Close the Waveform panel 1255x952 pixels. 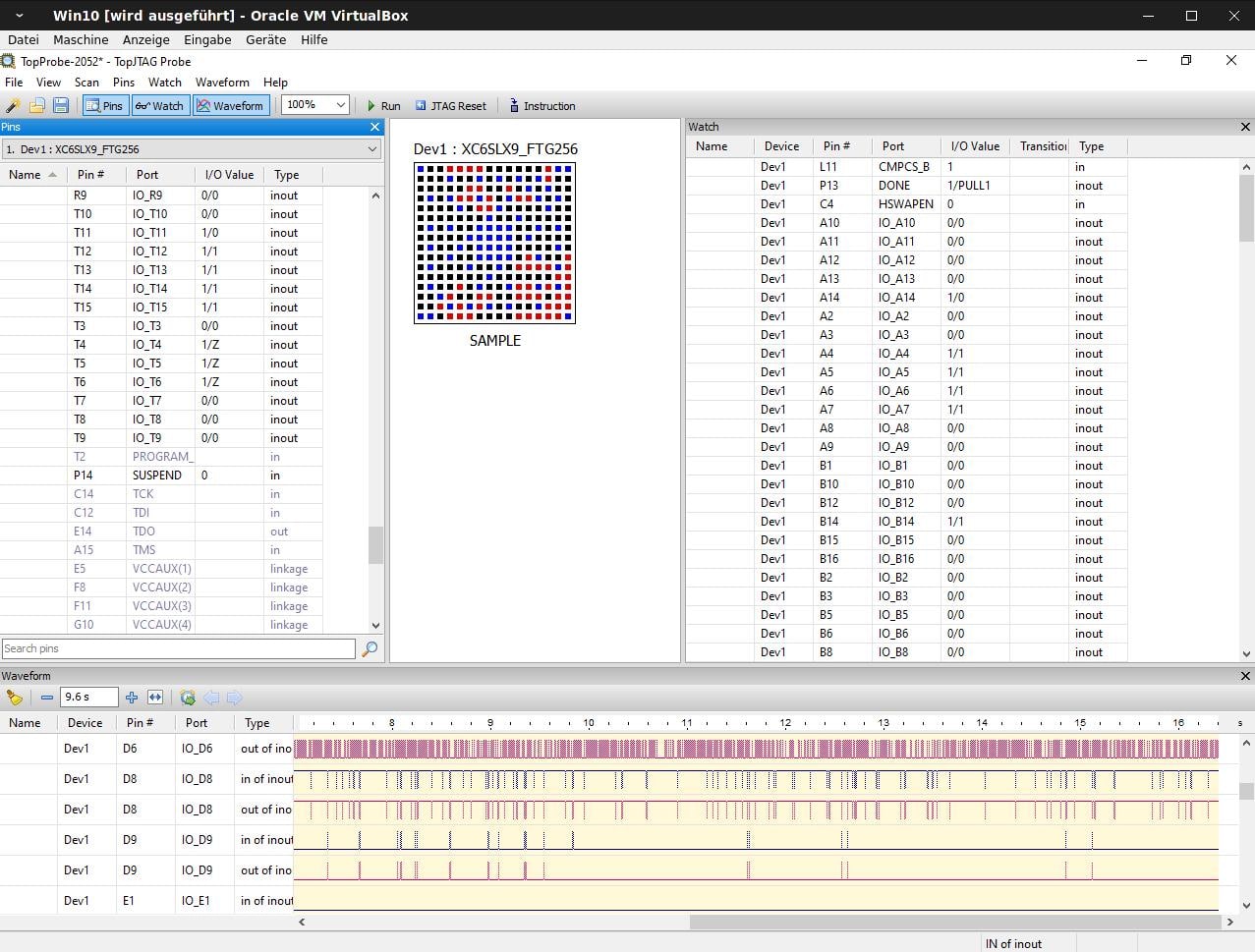click(x=1245, y=676)
